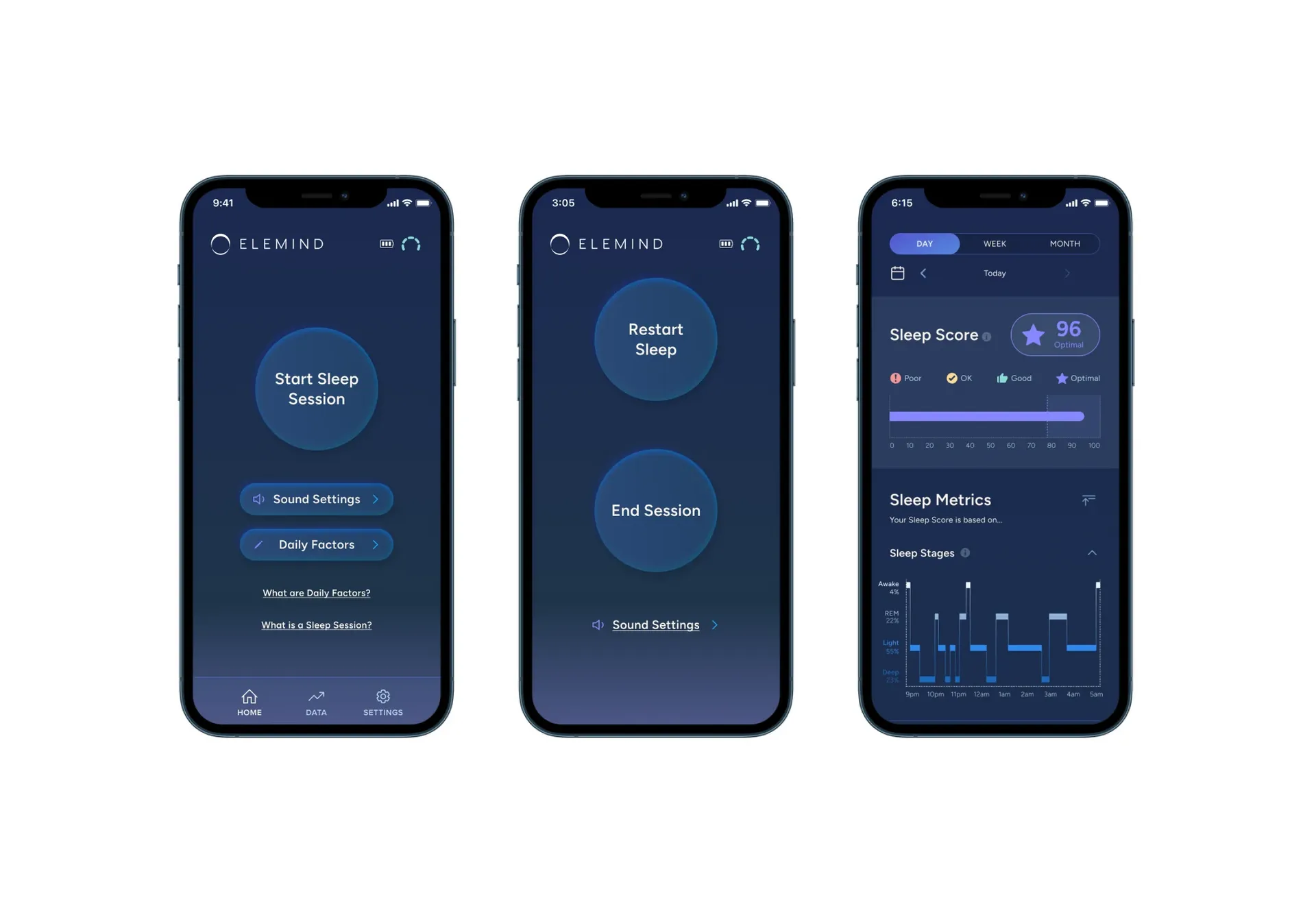1316x913 pixels.
Task: Switch to the WEEK tab
Action: (993, 243)
